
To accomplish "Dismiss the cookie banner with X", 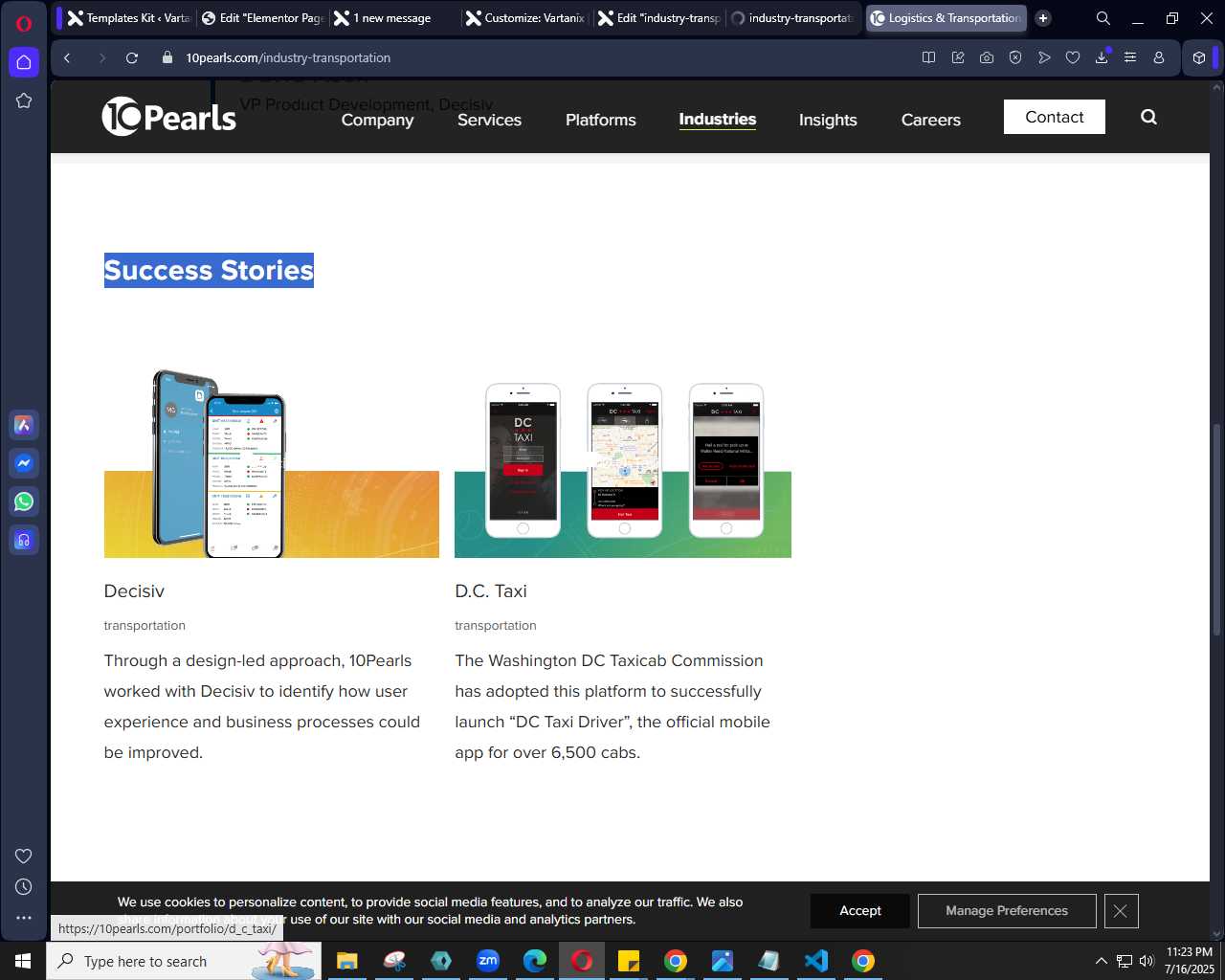I will click(1121, 911).
